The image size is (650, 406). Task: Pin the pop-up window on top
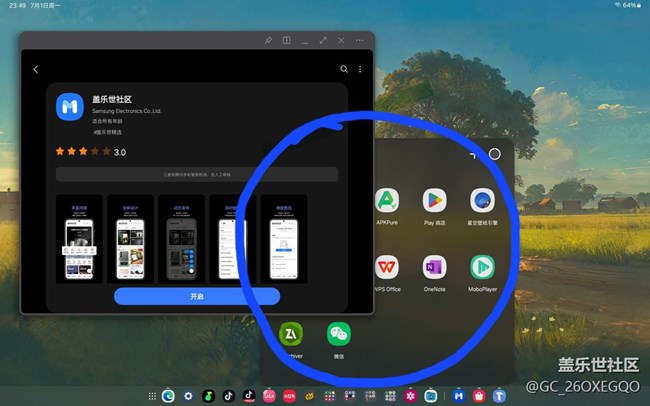click(268, 41)
